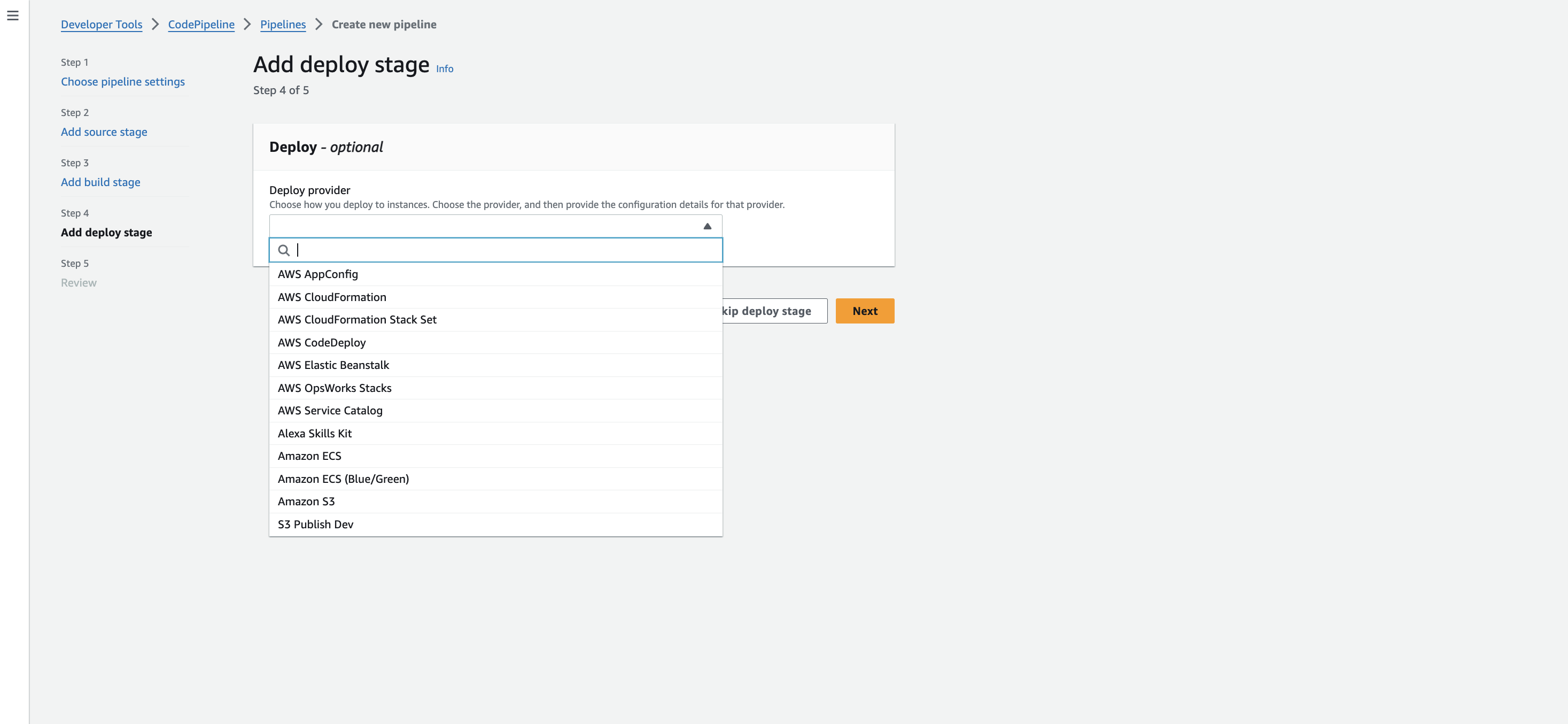The width and height of the screenshot is (1568, 724).
Task: Open the hamburger navigation menu
Action: coord(13,16)
